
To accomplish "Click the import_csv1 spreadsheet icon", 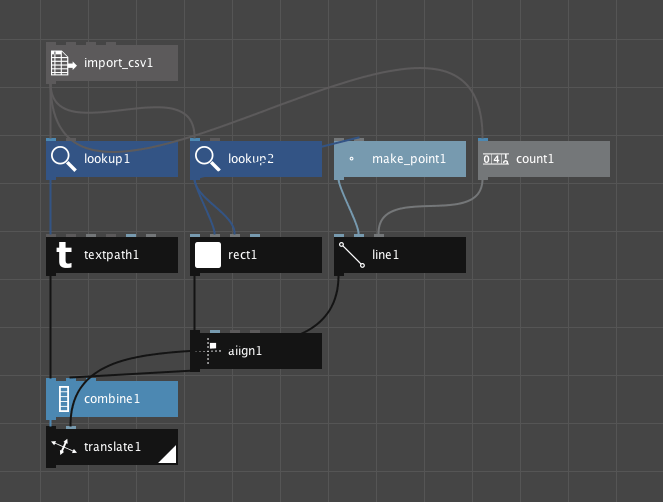I will point(63,63).
